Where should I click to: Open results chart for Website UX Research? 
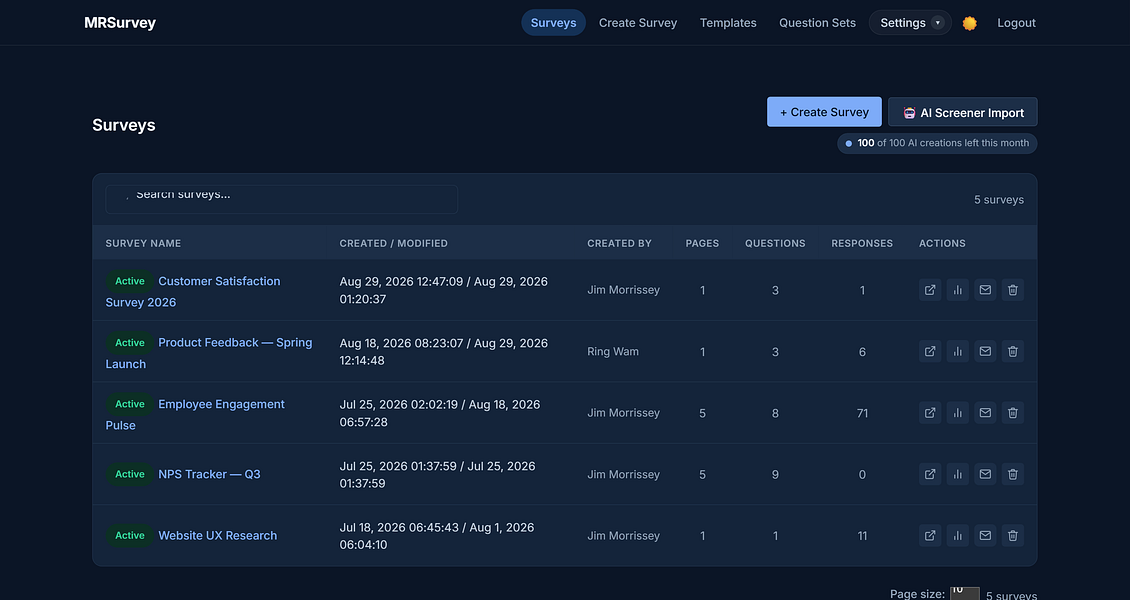point(958,535)
